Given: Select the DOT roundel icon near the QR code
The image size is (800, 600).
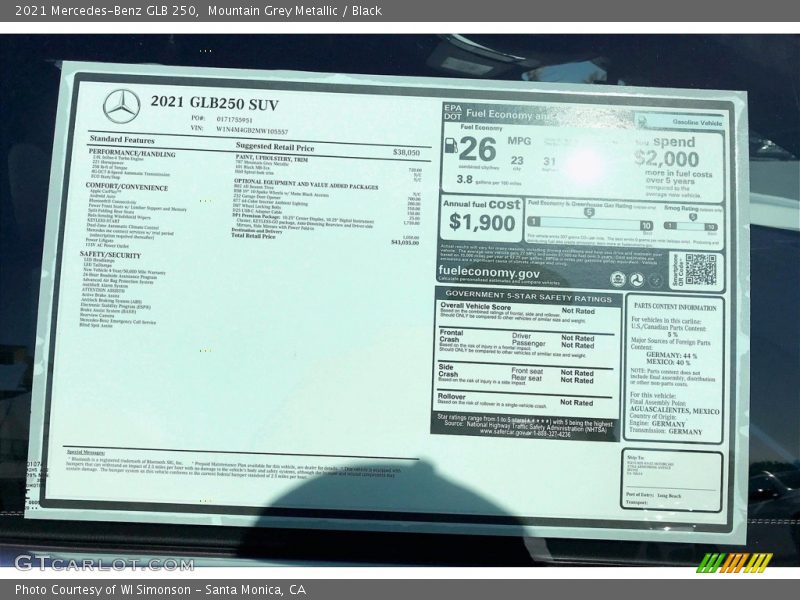Looking at the screenshot, I should (x=637, y=278).
